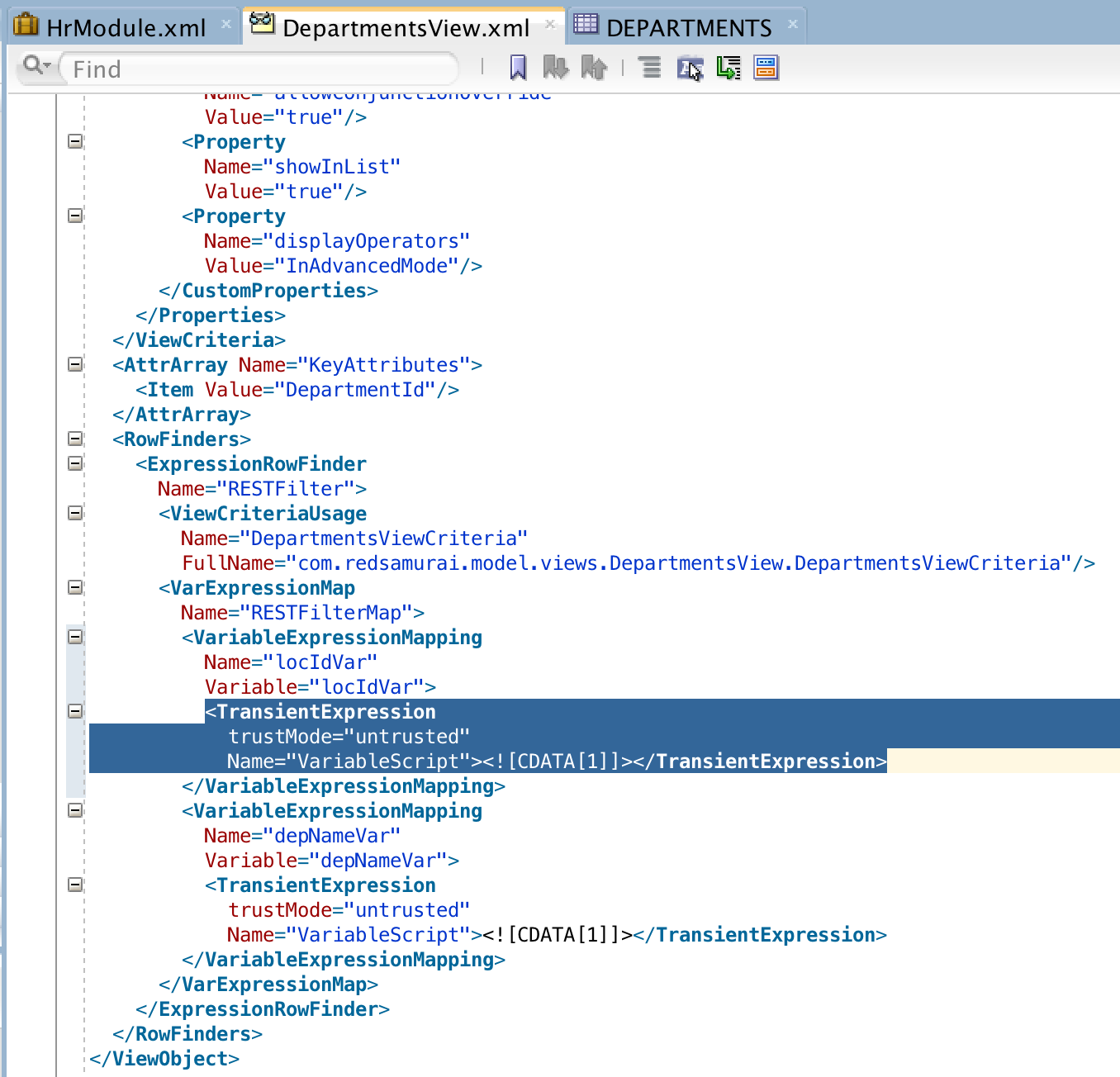Collapse the locIdVar VariableExpressionMapping block
The image size is (1120, 1077).
pyautogui.click(x=75, y=637)
